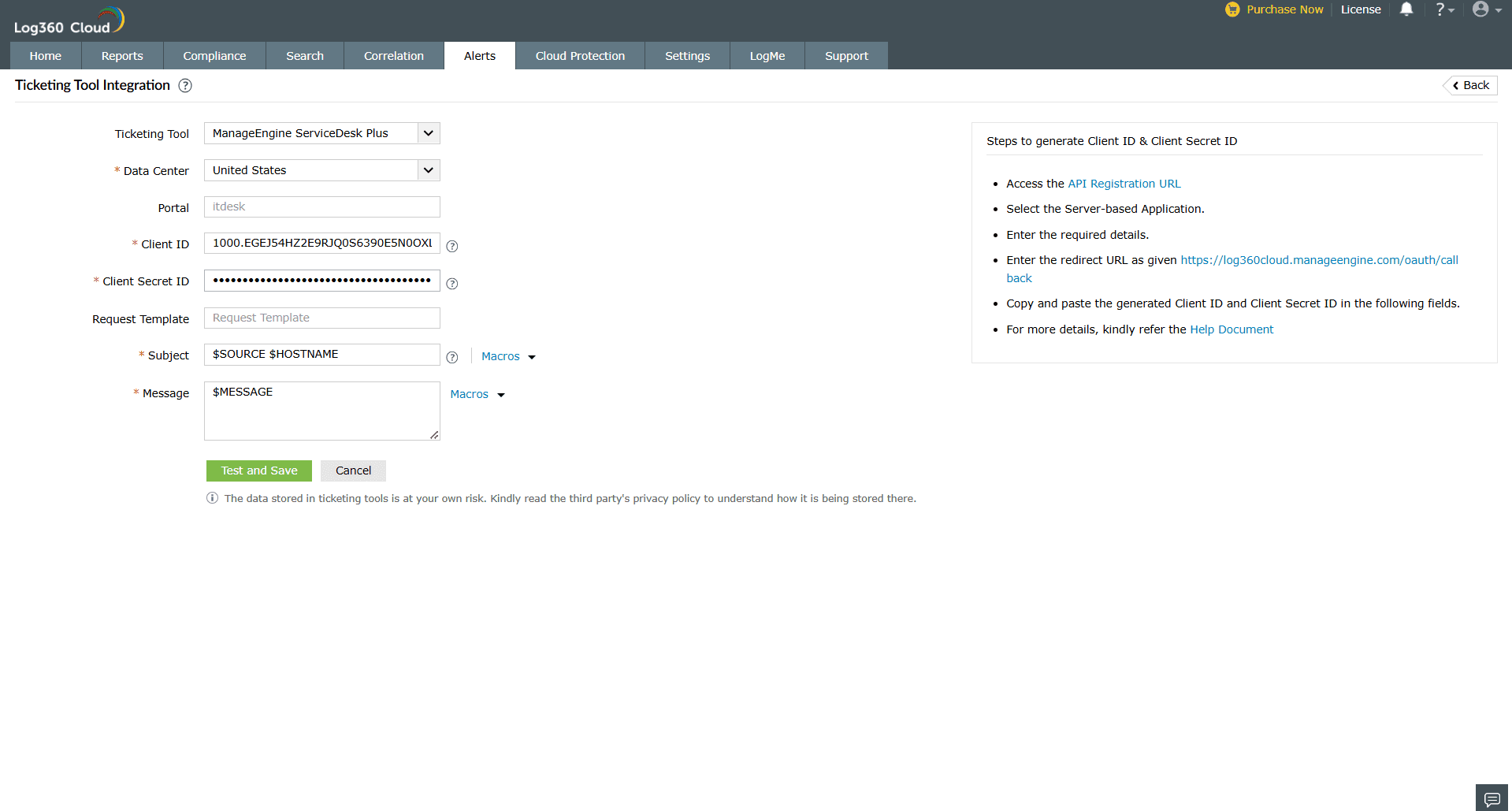The image size is (1512, 811).
Task: Switch to the Settings tab
Action: 686,55
